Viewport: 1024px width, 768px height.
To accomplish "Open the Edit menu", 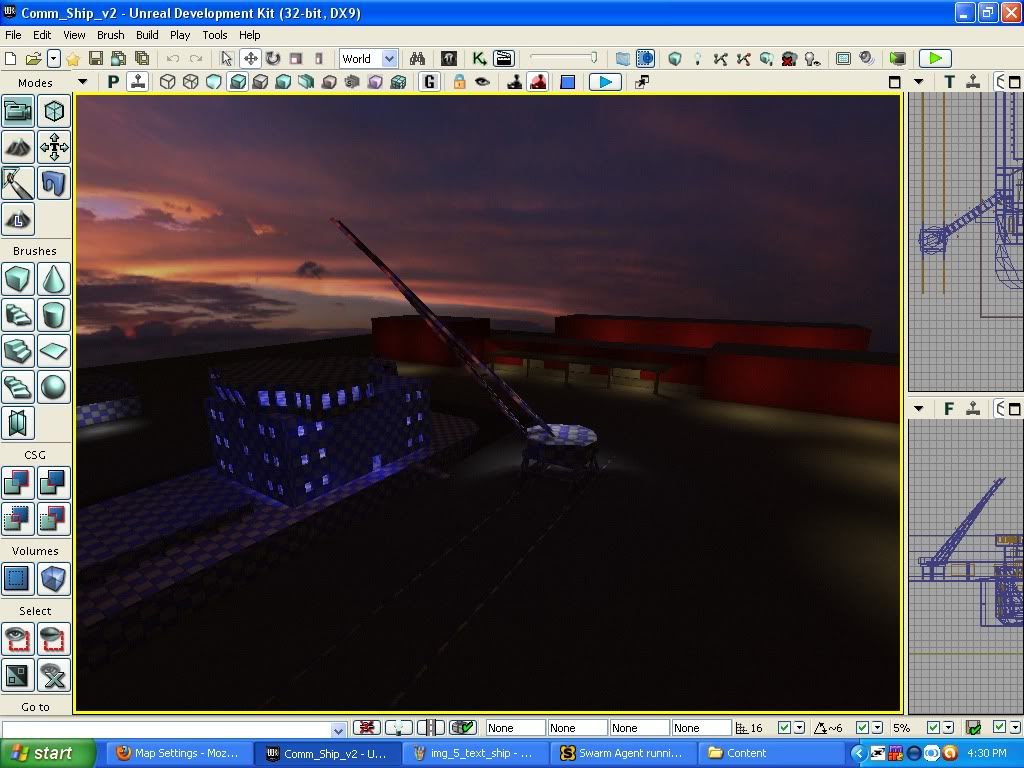I will [42, 35].
